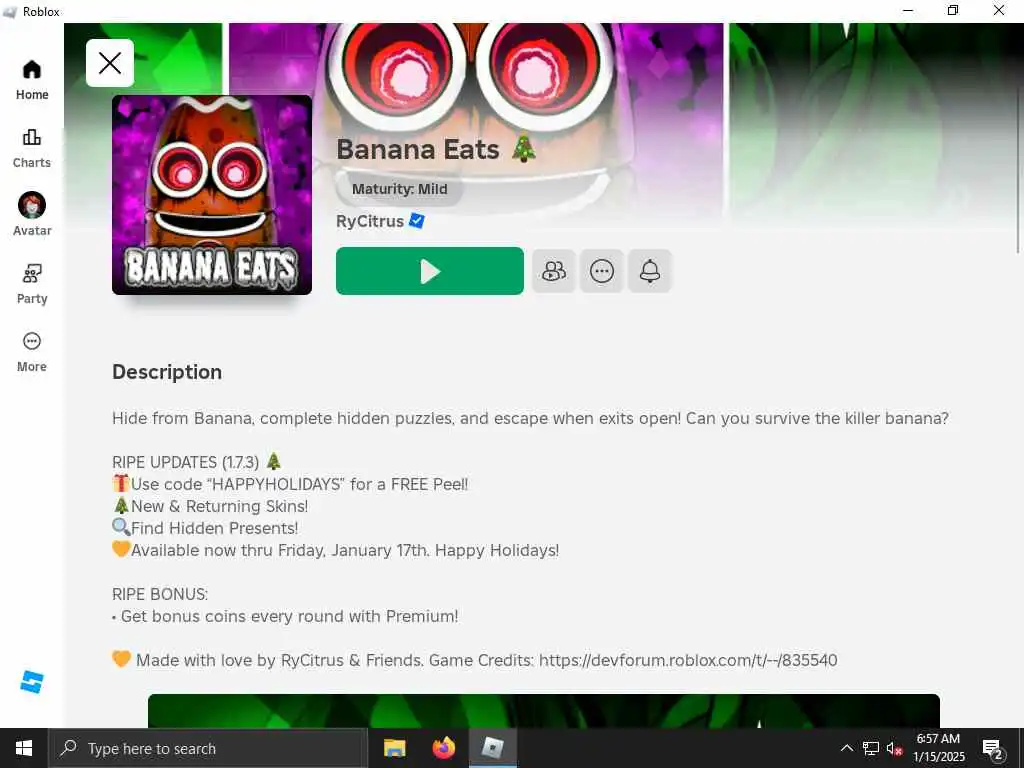This screenshot has height=768, width=1024.
Task: Open the Avatar page
Action: pyautogui.click(x=32, y=215)
